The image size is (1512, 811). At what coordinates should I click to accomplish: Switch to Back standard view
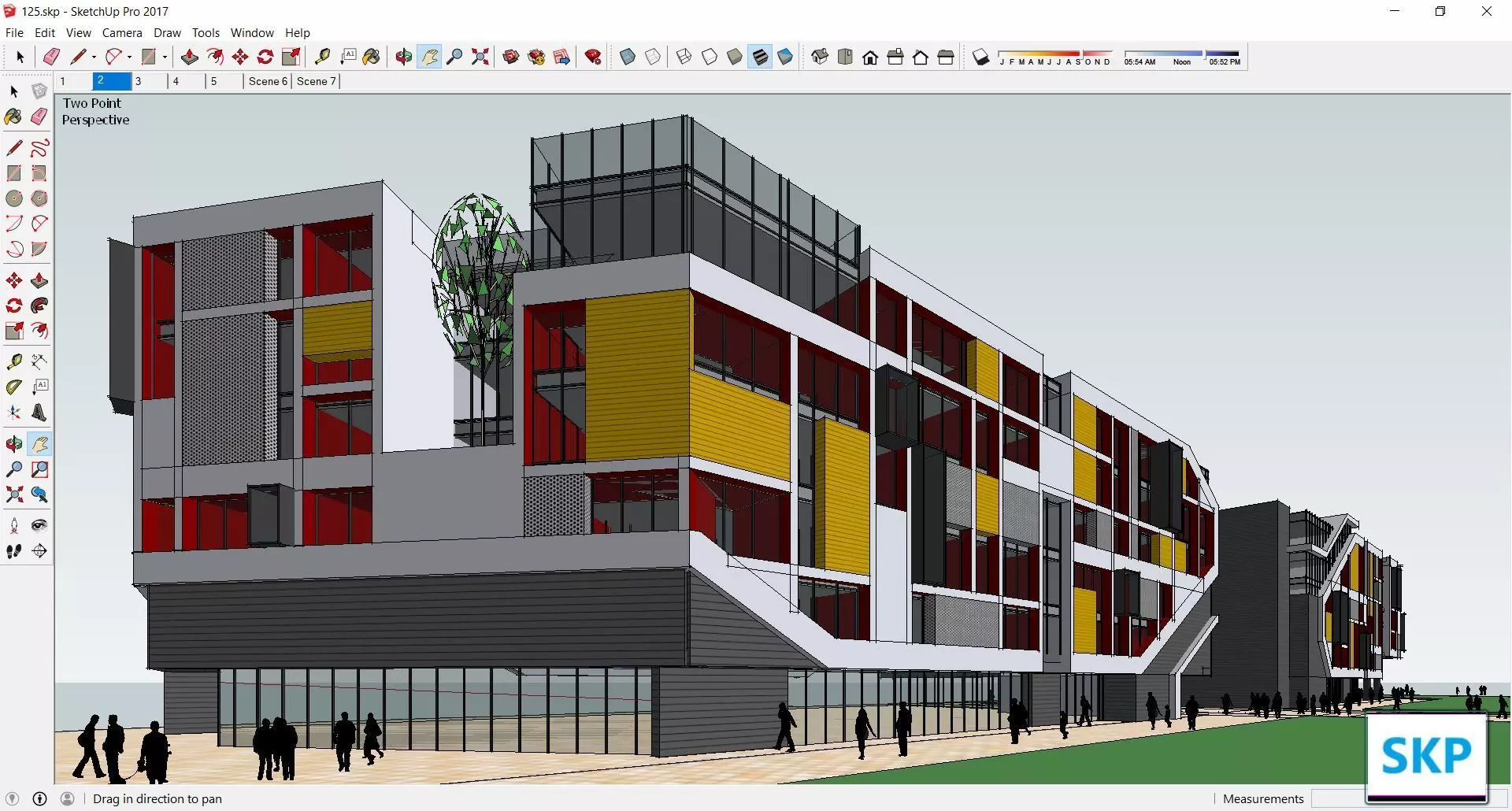click(x=921, y=57)
